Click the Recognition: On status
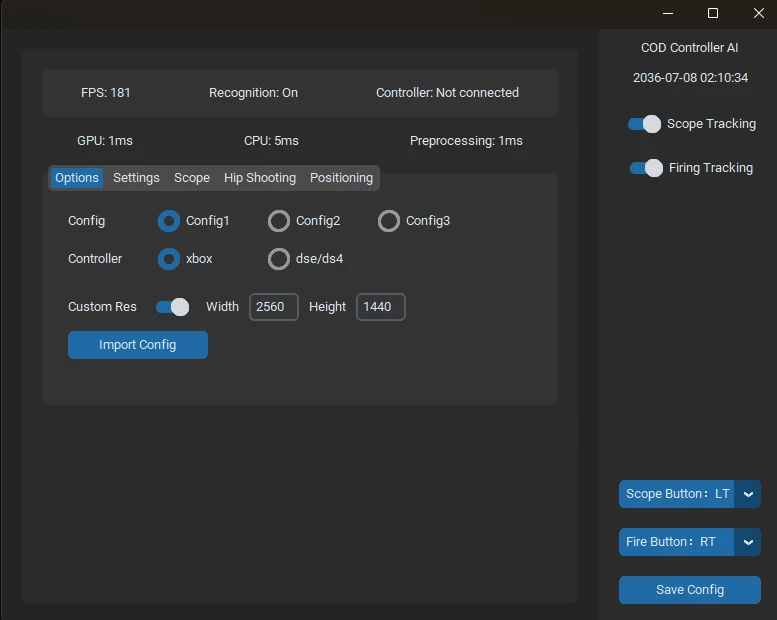The height and width of the screenshot is (620, 777). [x=253, y=93]
